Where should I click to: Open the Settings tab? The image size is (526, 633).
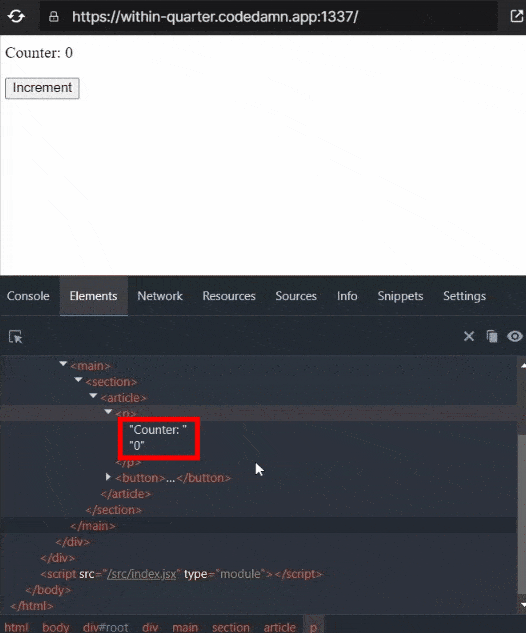coord(465,296)
